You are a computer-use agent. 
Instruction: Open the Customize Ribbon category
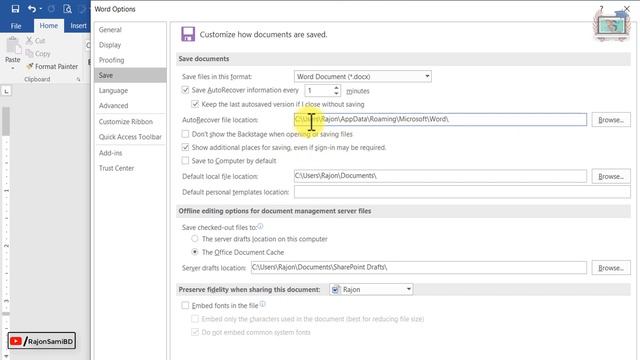pos(130,122)
